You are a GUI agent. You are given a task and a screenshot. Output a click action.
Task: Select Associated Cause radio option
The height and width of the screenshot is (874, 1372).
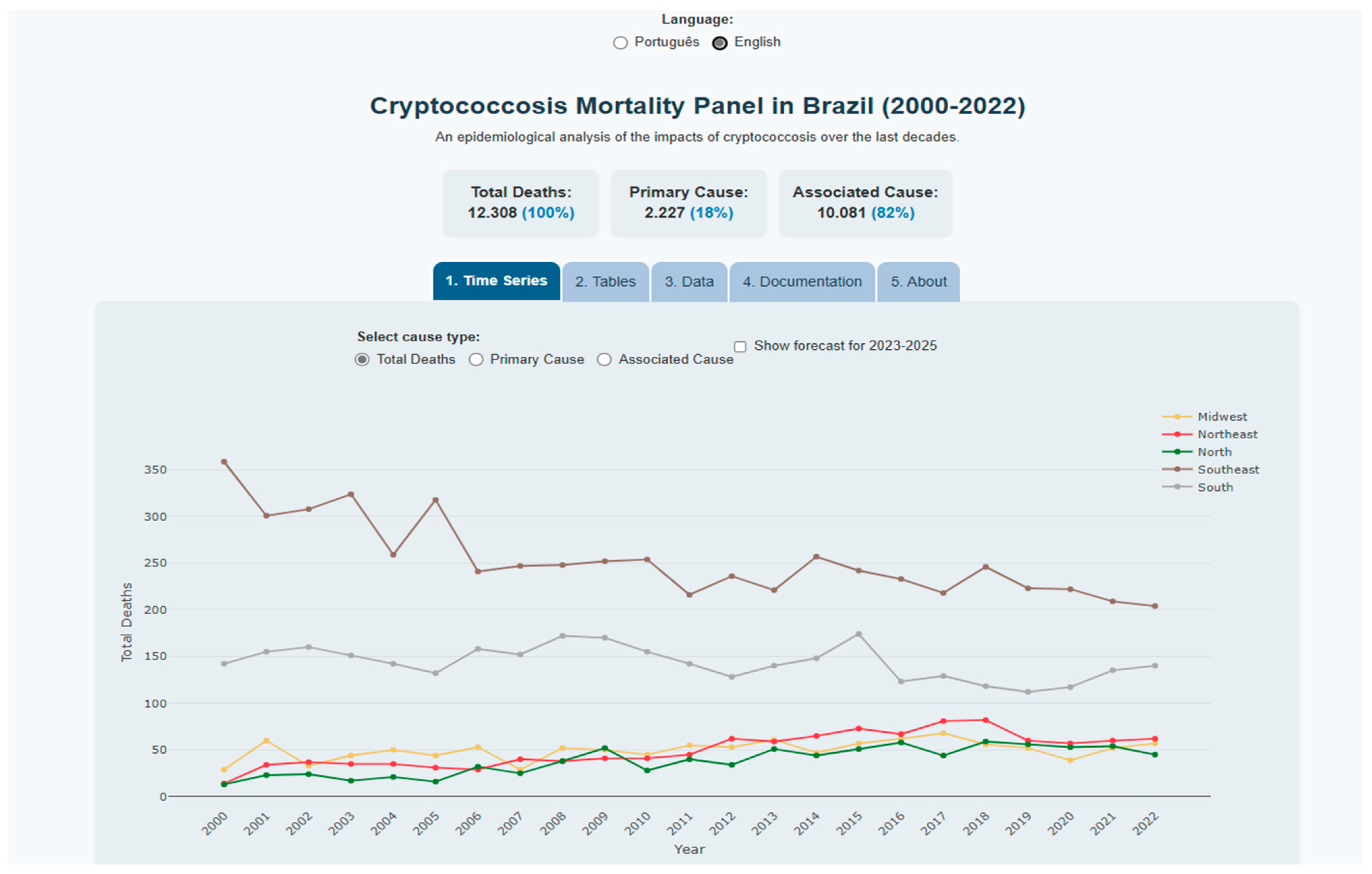click(x=604, y=360)
